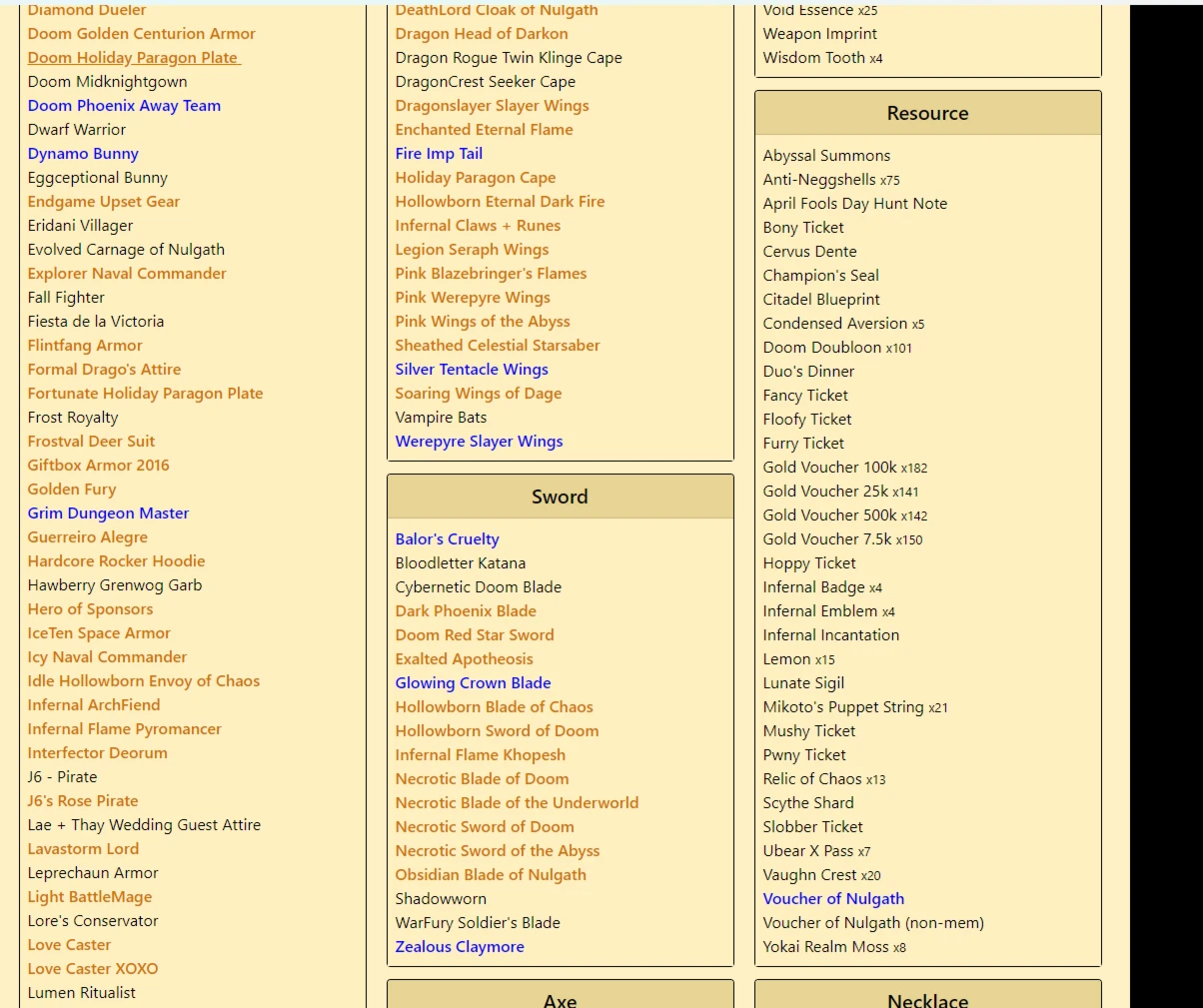Select Zealous Claymore link
The image size is (1203, 1008).
tap(460, 947)
